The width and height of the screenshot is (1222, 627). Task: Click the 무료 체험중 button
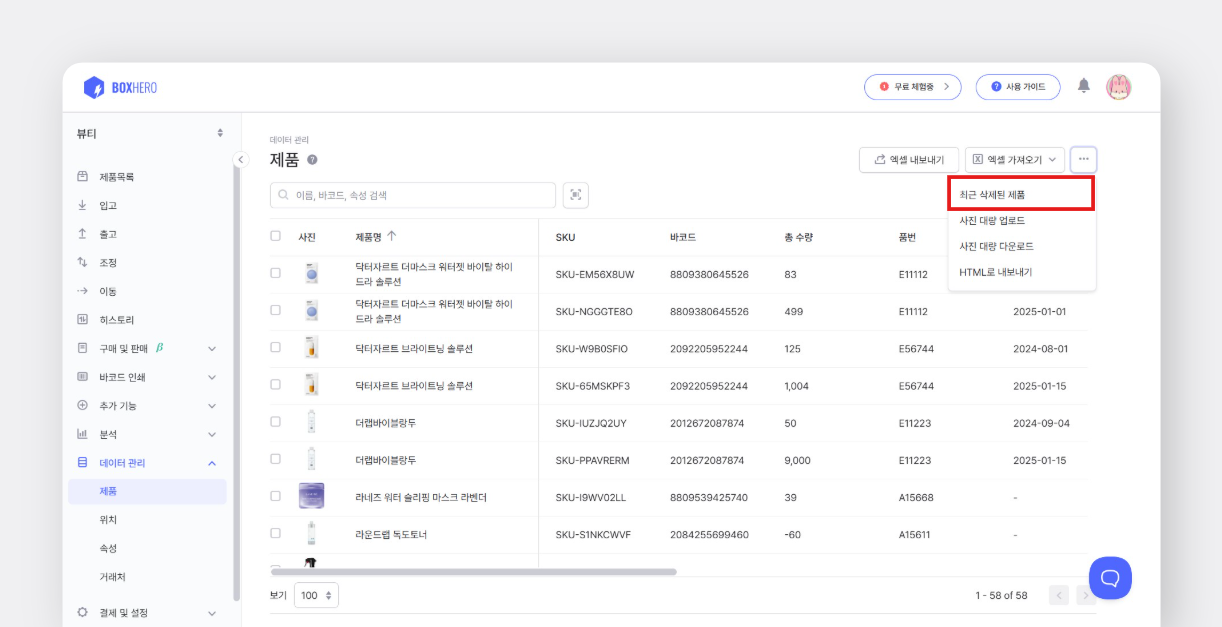913,87
